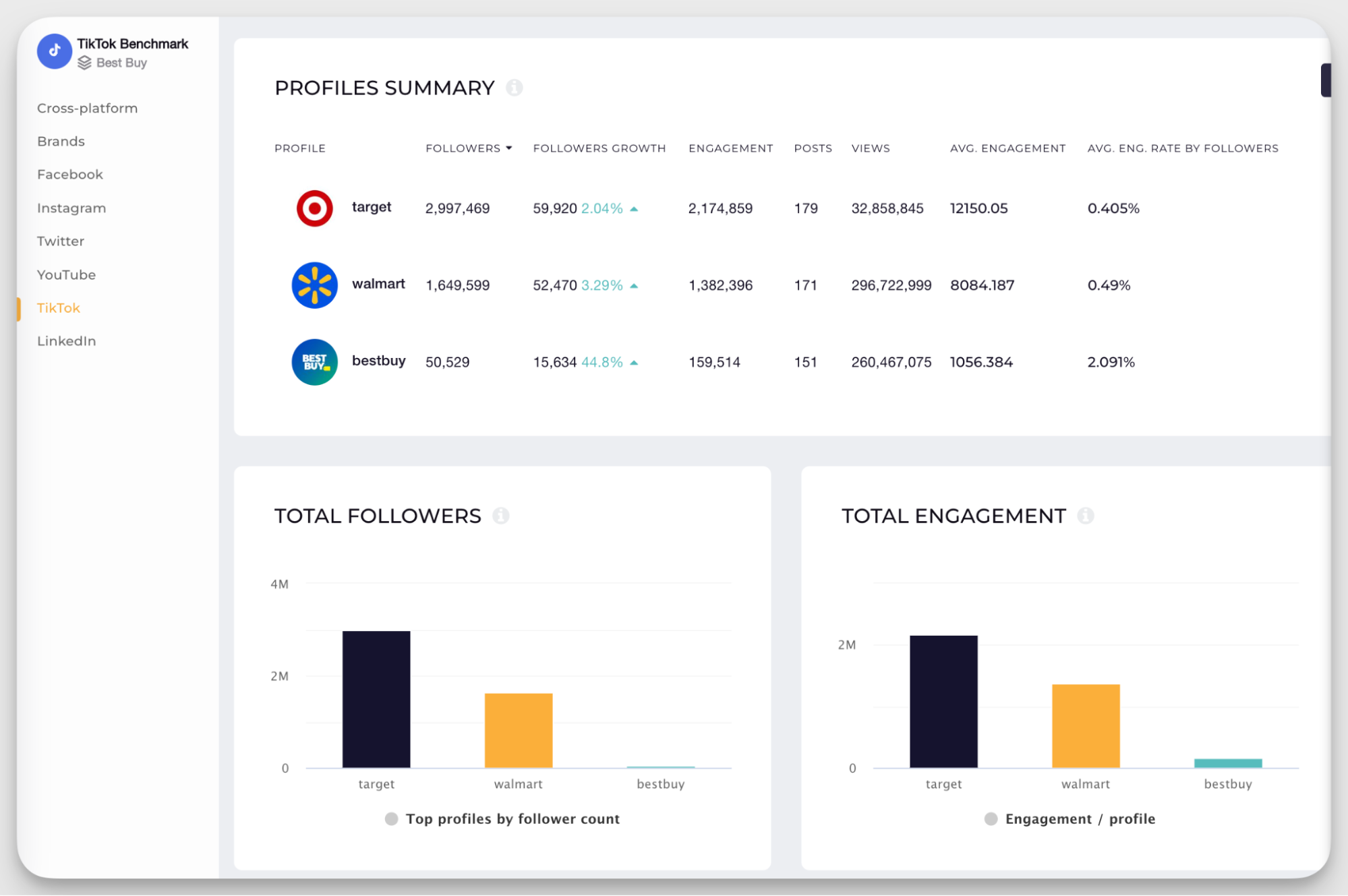1348x896 pixels.
Task: Click bestbuy bar in Total Engagement chart
Action: [1228, 763]
